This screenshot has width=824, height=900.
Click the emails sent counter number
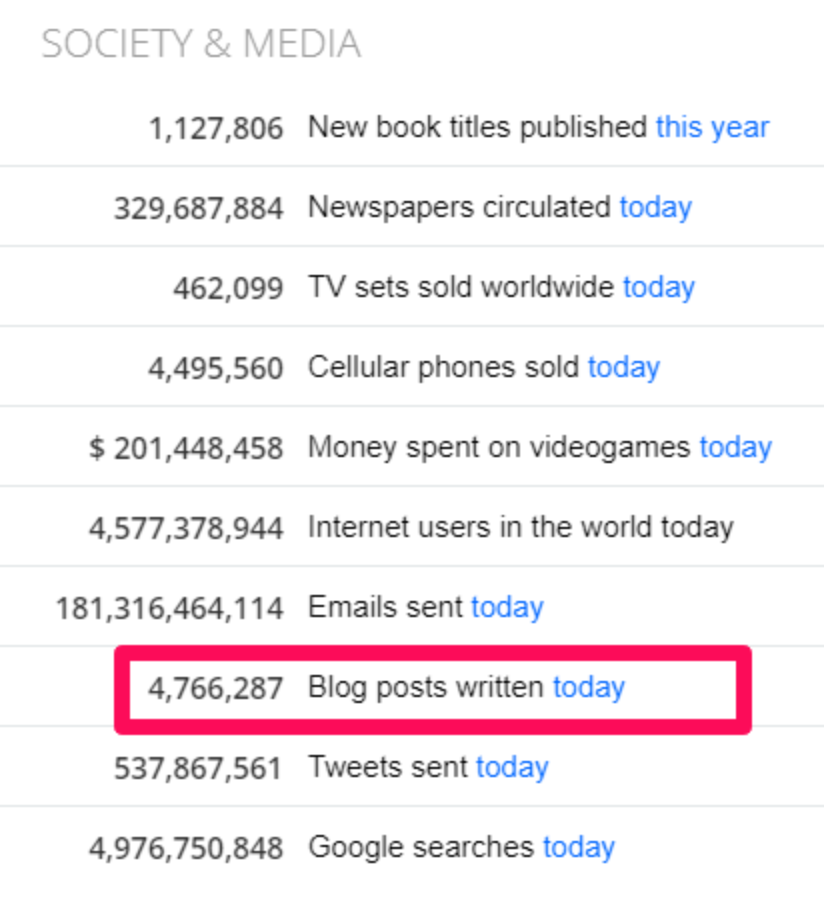pos(170,608)
